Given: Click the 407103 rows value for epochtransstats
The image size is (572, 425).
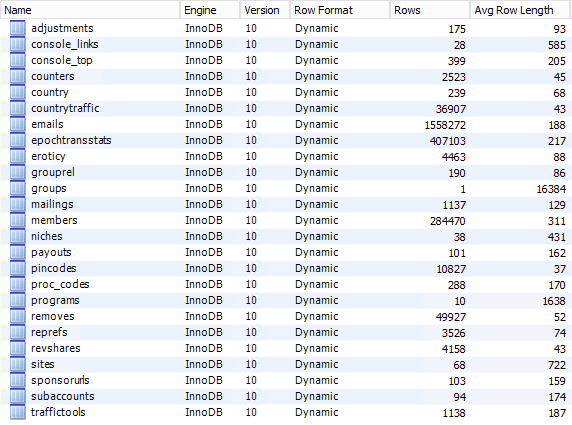Looking at the screenshot, I should [448, 141].
